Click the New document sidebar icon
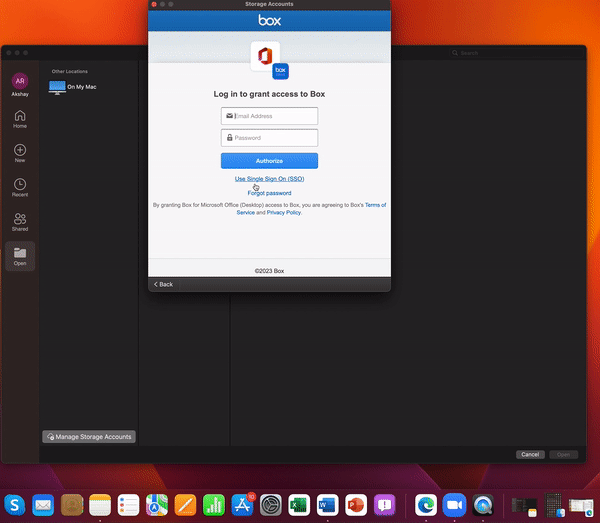 click(20, 152)
